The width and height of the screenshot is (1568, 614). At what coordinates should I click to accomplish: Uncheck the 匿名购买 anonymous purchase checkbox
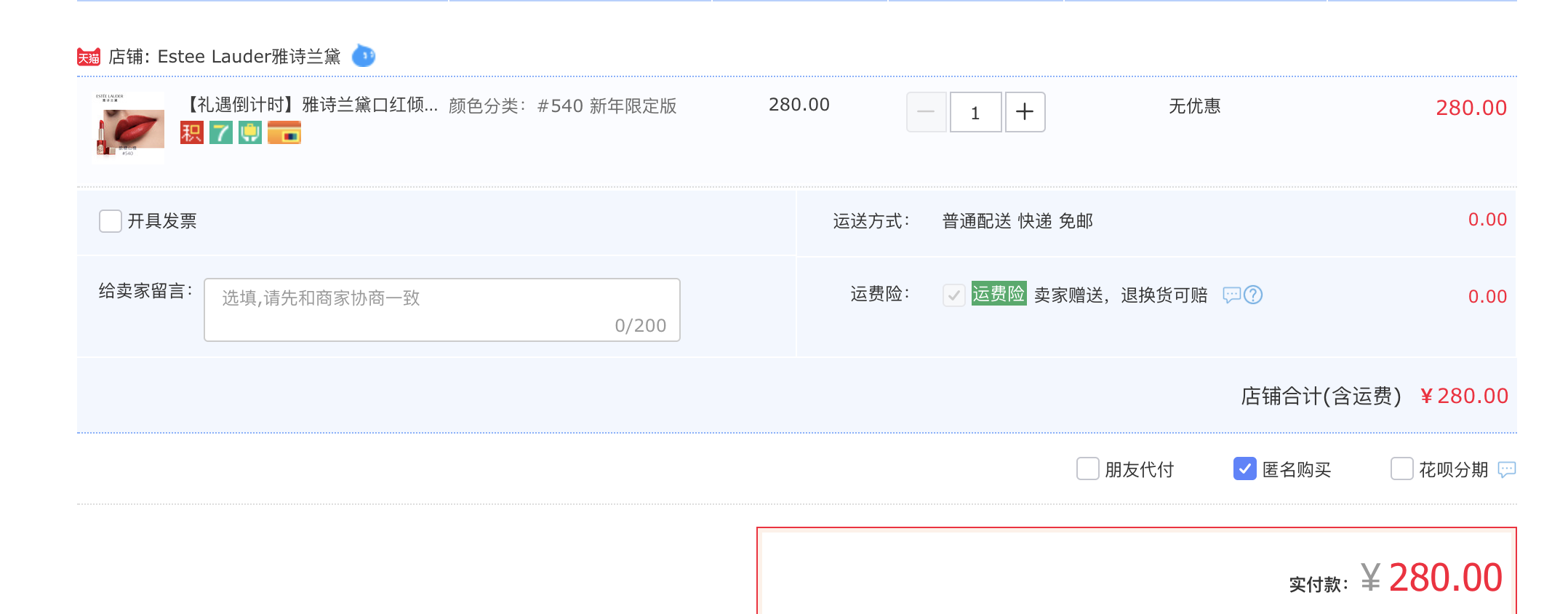coord(1245,469)
